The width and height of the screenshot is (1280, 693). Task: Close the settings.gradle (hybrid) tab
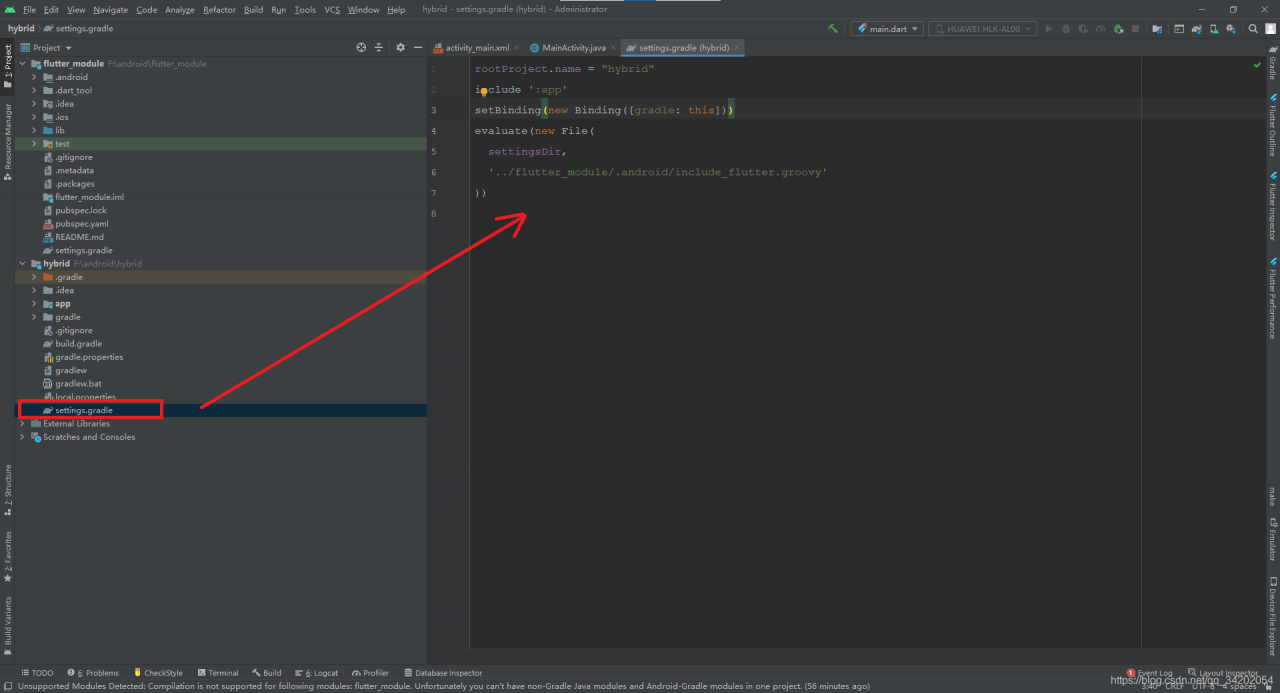(737, 47)
